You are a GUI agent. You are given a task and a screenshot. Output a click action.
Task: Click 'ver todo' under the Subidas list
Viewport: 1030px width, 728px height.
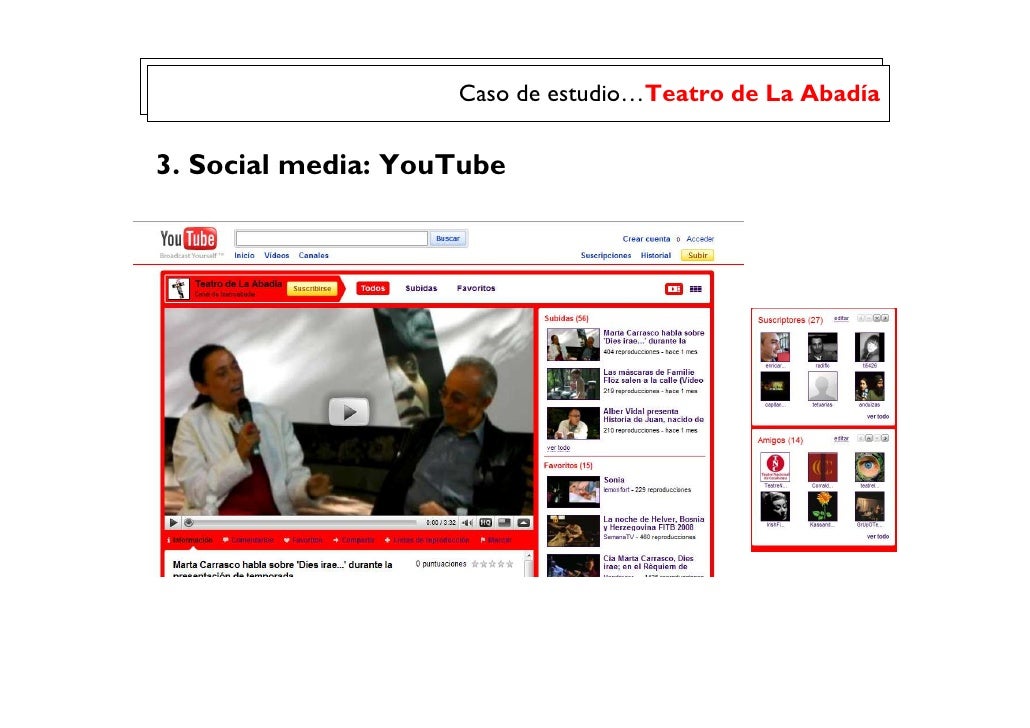coord(558,448)
